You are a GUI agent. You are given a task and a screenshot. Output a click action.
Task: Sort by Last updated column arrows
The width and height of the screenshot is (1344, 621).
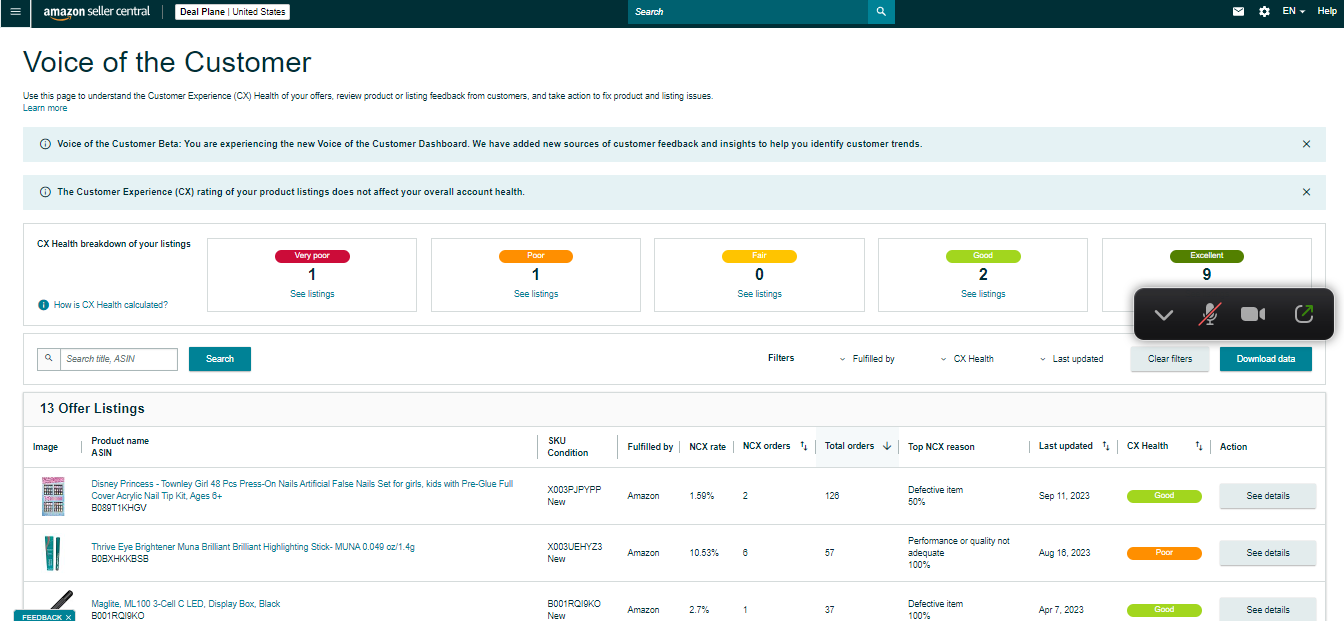click(x=1106, y=447)
